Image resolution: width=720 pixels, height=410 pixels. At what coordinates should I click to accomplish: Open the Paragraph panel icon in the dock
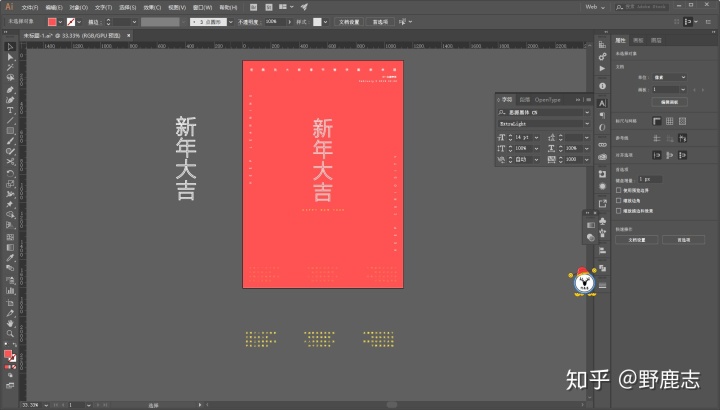pyautogui.click(x=602, y=115)
